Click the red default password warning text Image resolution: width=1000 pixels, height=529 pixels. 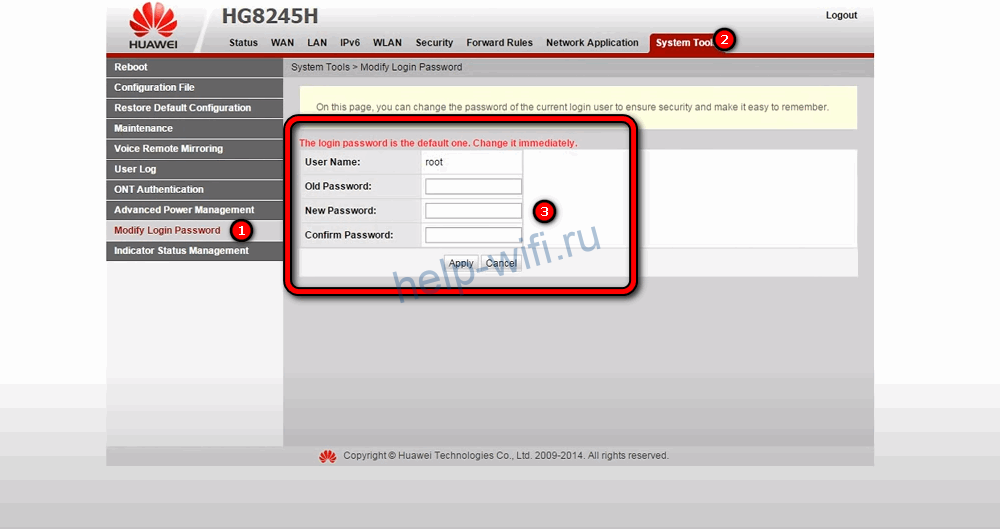pyautogui.click(x=438, y=143)
